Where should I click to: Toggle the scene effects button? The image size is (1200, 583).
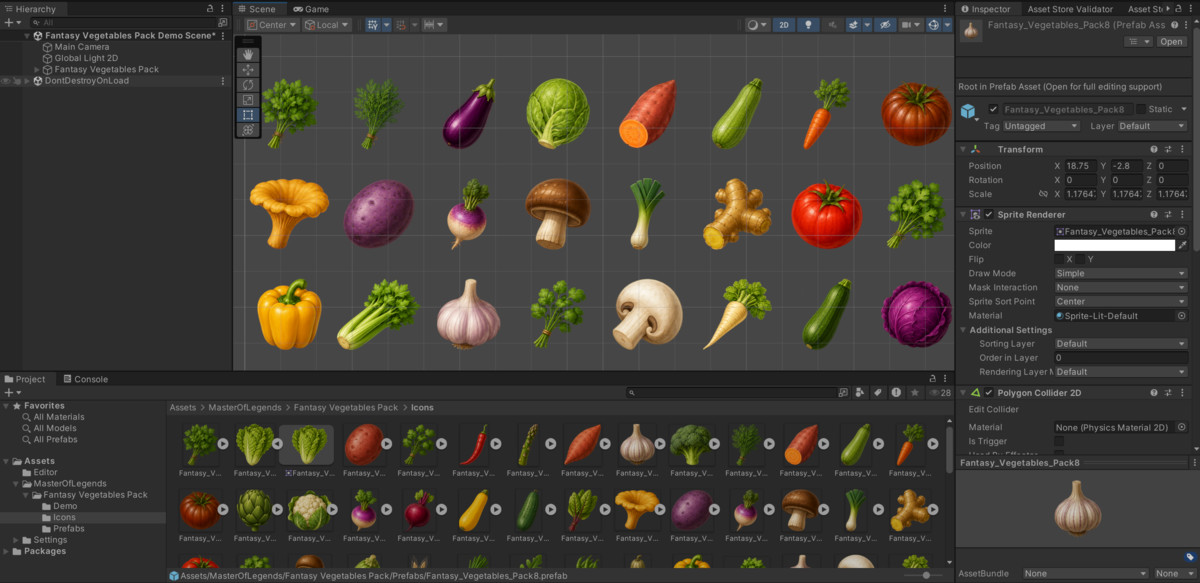click(853, 25)
